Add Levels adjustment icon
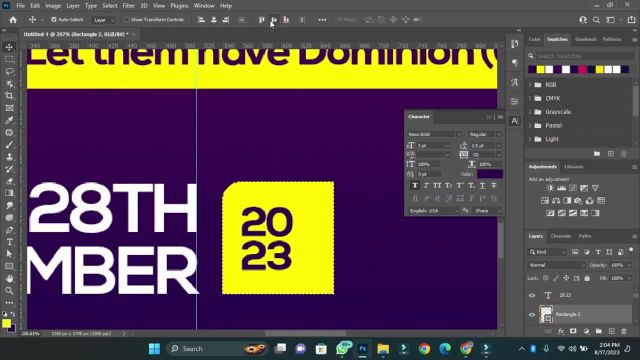 coord(561,188)
